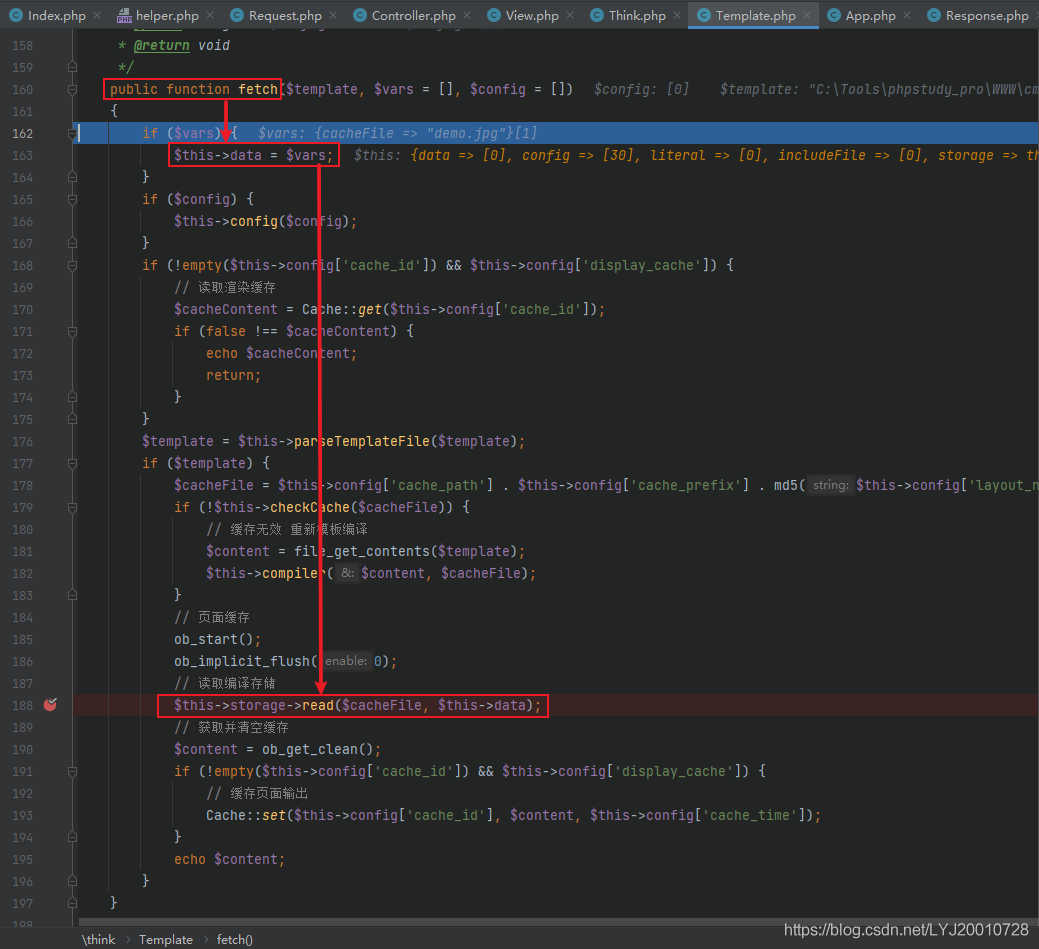Click echo $content on line 195
Viewport: 1039px width, 949px height.
pos(229,860)
